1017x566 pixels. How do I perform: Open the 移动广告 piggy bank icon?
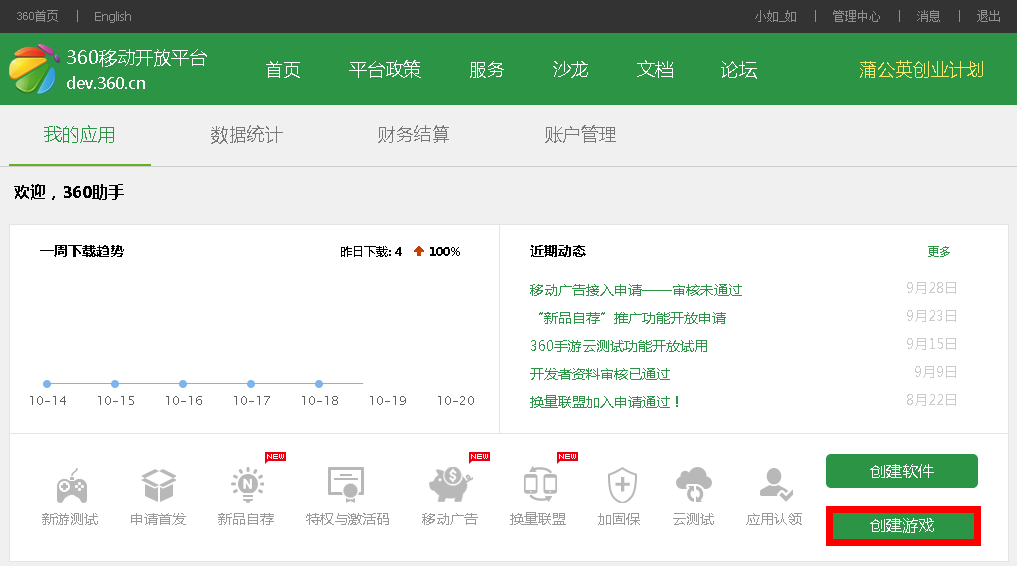coord(450,484)
